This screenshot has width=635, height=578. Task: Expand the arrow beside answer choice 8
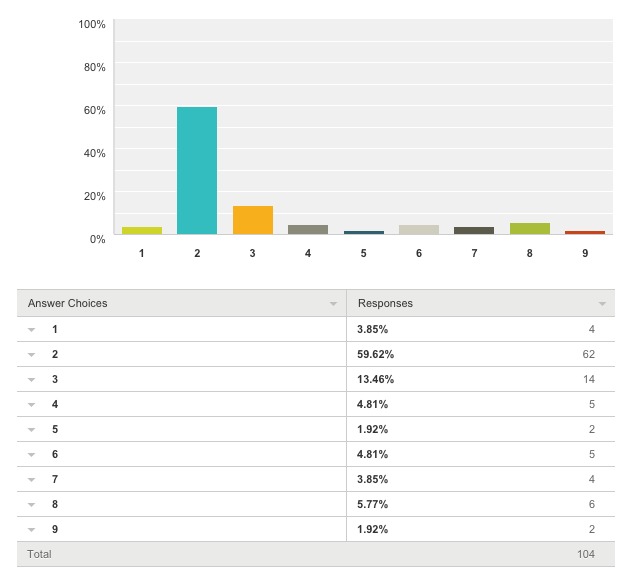(x=32, y=505)
